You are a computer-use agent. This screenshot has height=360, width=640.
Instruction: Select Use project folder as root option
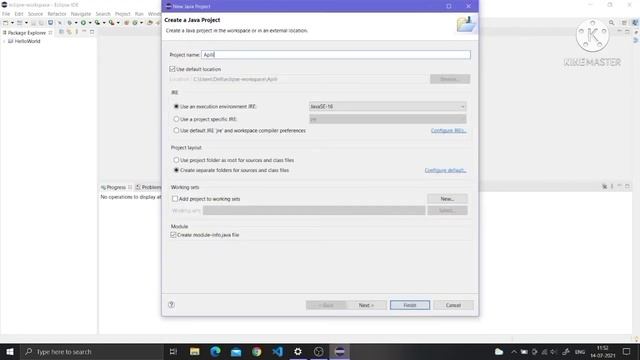(x=176, y=160)
